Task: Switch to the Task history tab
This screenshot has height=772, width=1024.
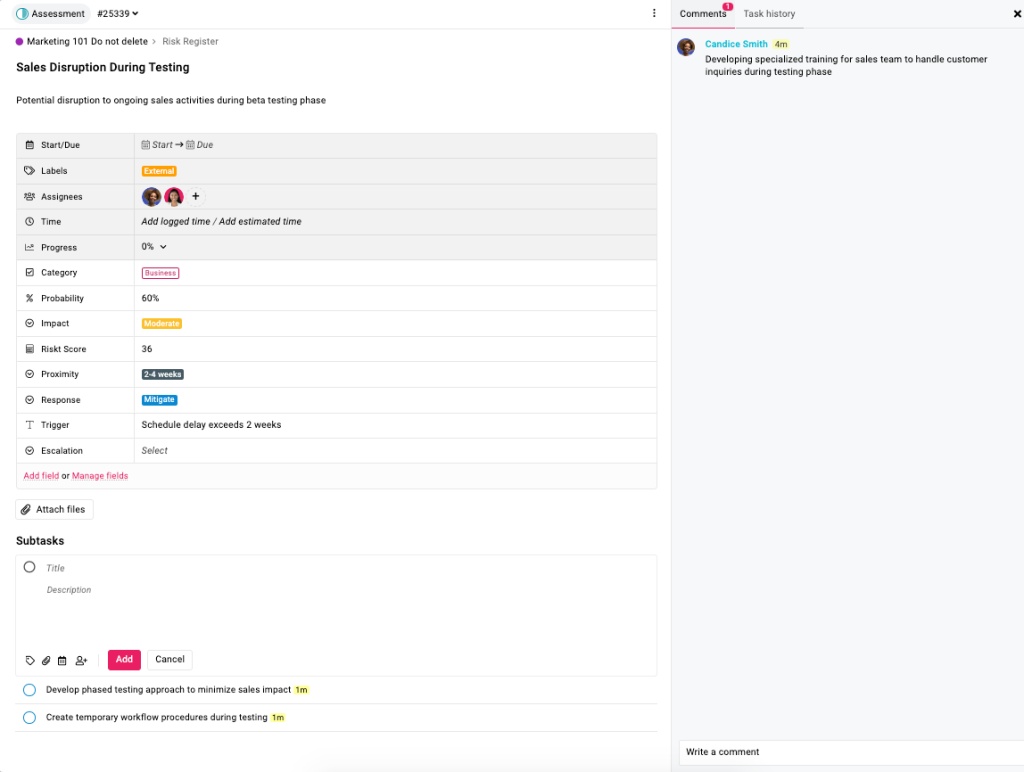Action: click(769, 14)
